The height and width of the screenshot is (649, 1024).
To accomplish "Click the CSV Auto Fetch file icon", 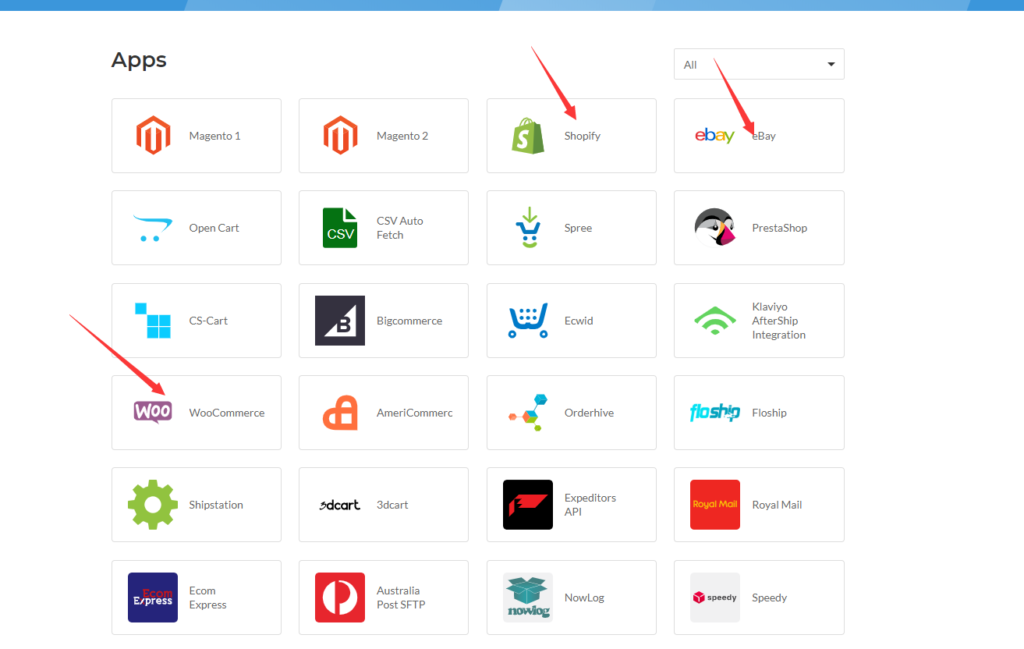I will [340, 228].
